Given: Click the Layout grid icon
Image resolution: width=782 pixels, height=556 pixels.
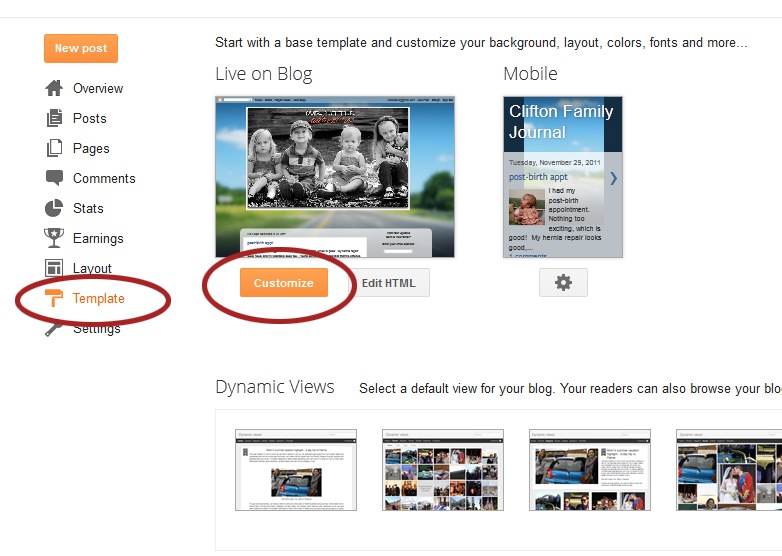Looking at the screenshot, I should coord(54,268).
